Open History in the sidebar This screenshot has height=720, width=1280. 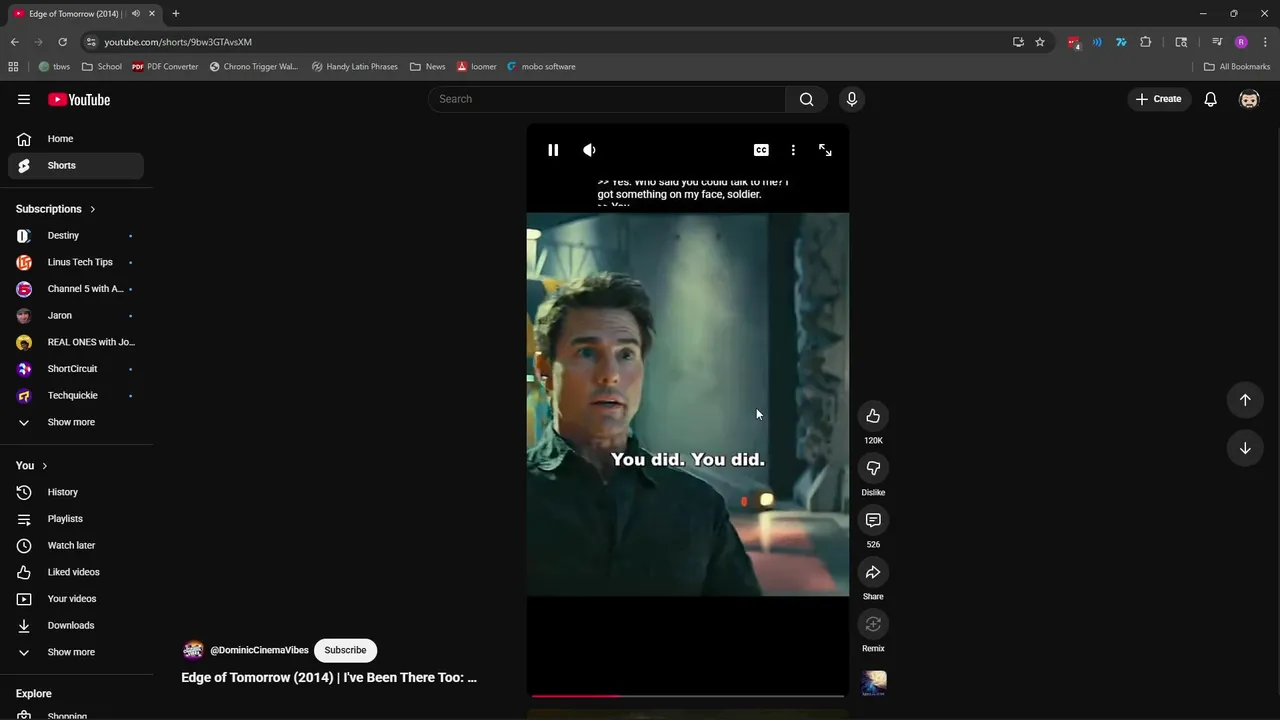pyautogui.click(x=76, y=492)
